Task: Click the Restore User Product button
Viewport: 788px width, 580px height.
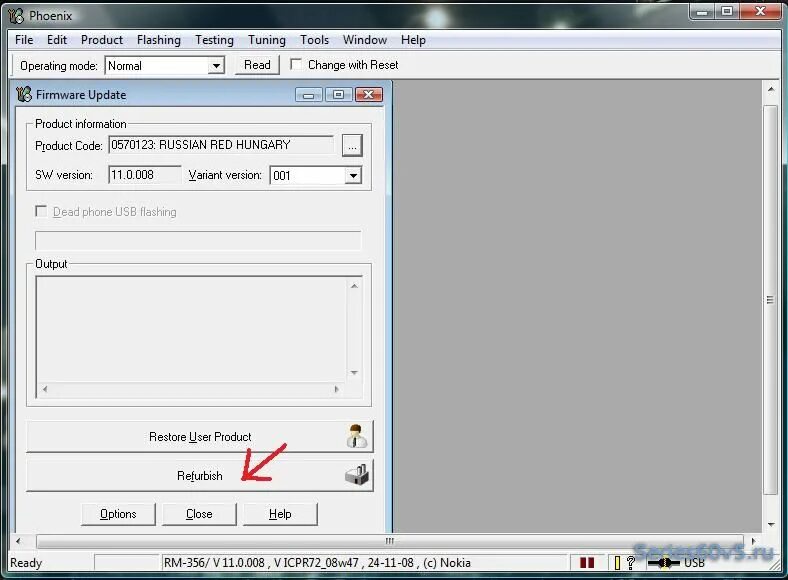Action: pyautogui.click(x=200, y=436)
